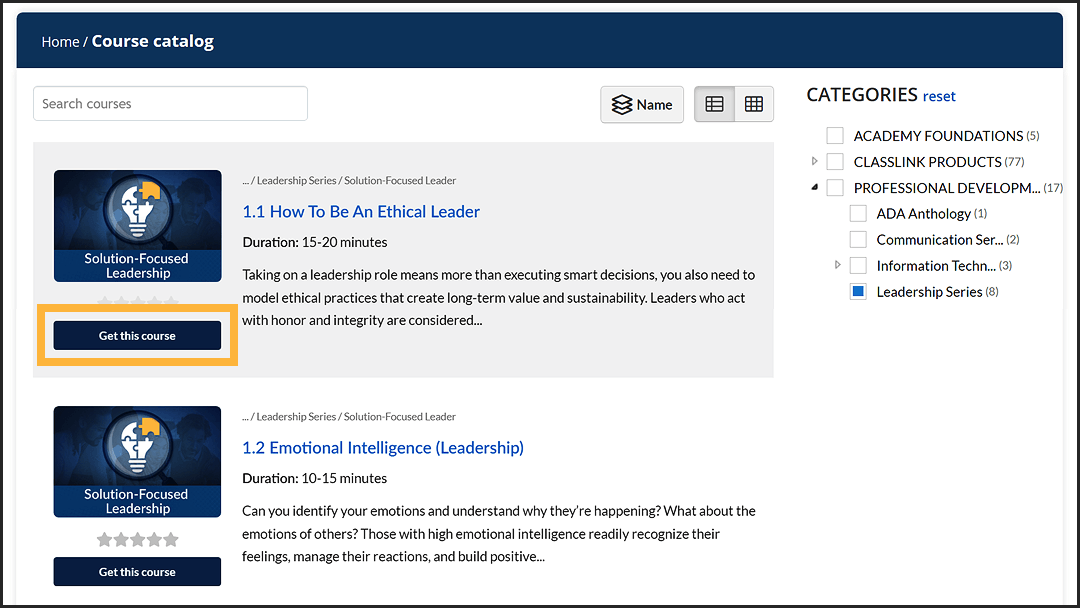The width and height of the screenshot is (1080, 608).
Task: Collapse the PROFESSIONAL DEVELOPMENT category
Action: point(815,187)
